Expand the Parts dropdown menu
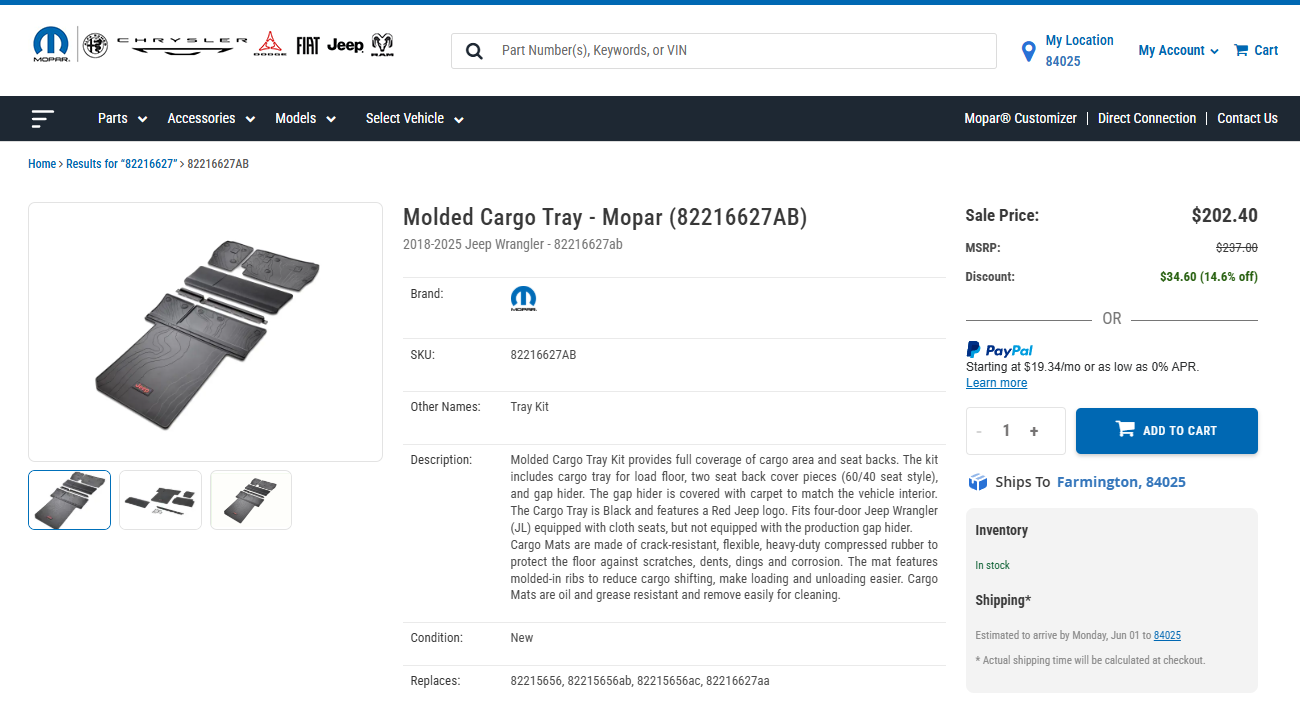The width and height of the screenshot is (1300, 701). (x=122, y=118)
